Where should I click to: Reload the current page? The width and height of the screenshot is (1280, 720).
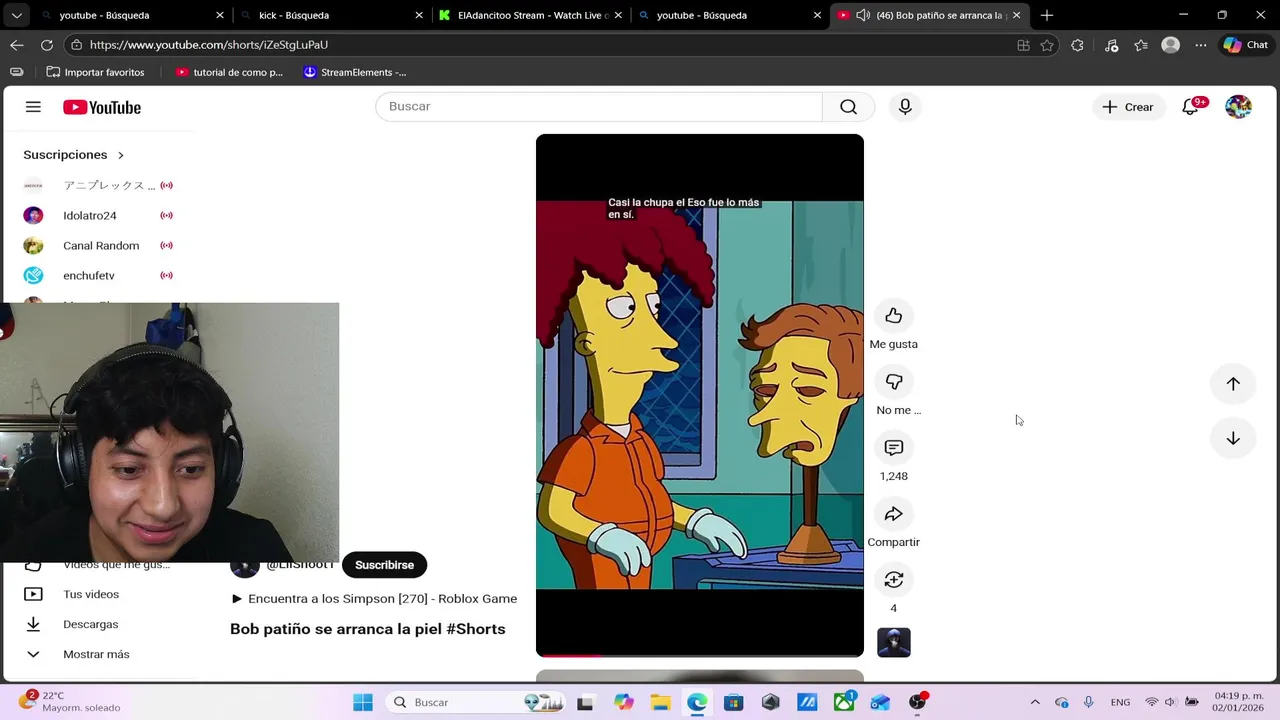point(47,45)
